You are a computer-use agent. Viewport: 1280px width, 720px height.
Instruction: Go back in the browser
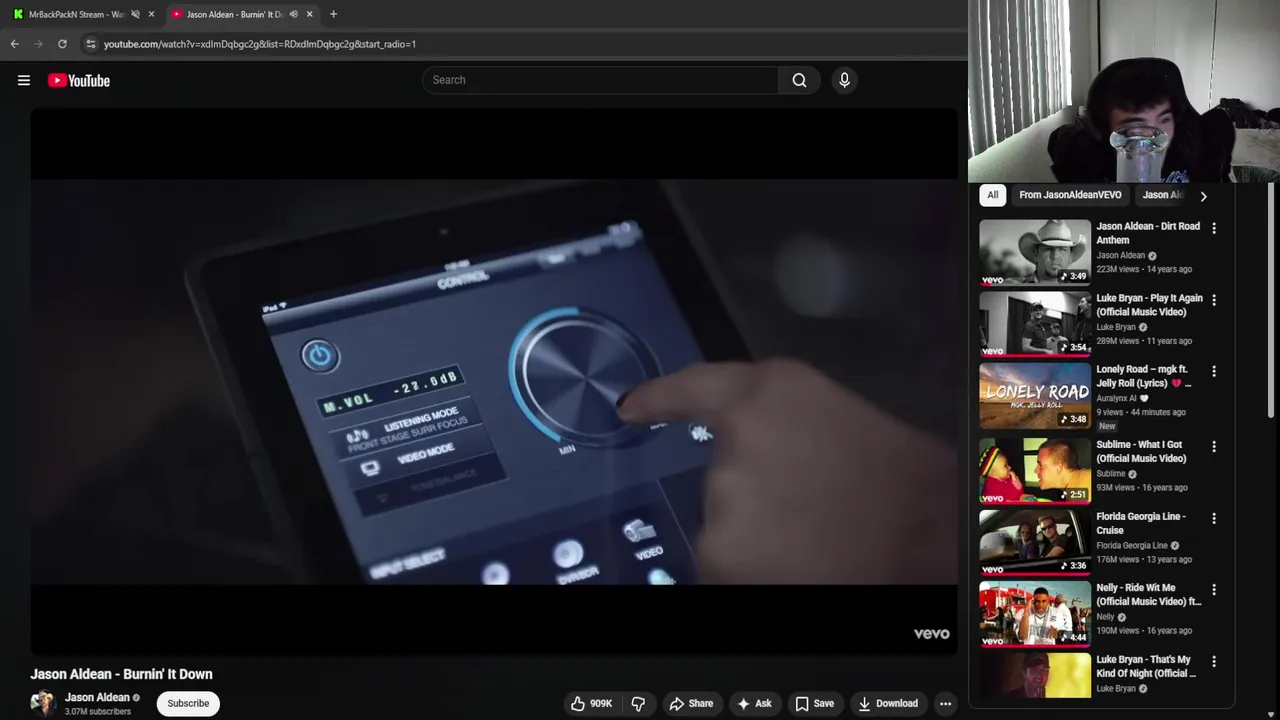point(15,44)
